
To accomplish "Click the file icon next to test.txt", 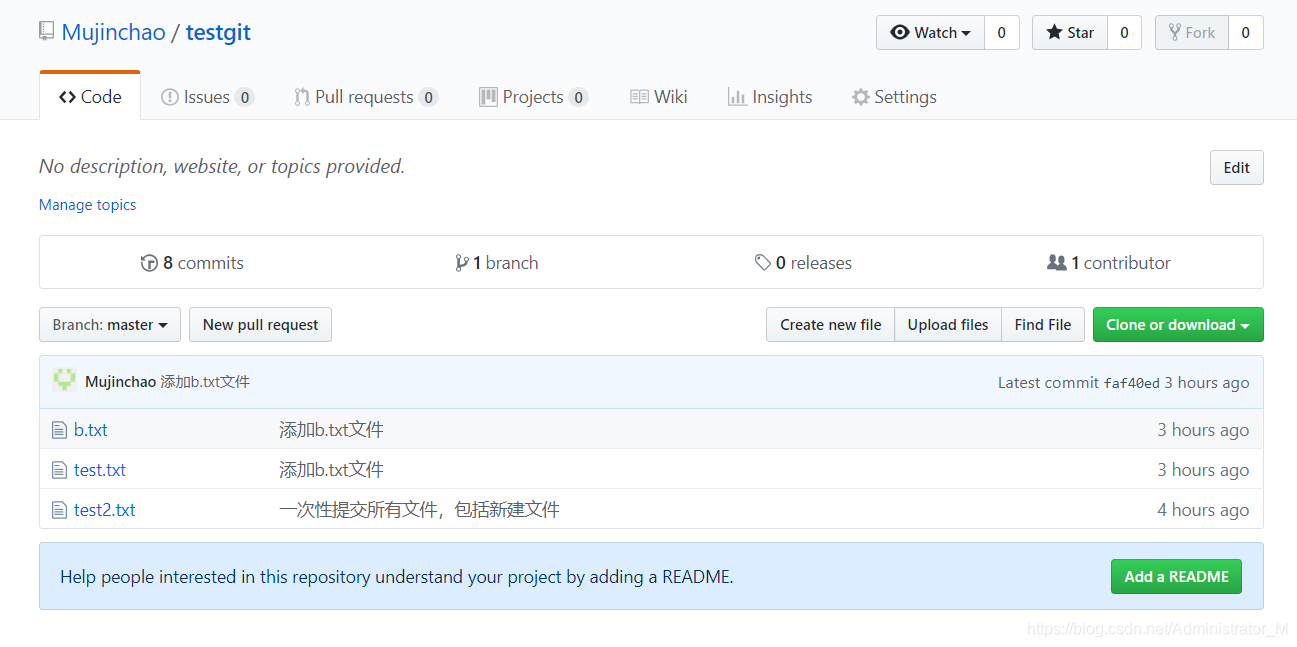I will [59, 470].
